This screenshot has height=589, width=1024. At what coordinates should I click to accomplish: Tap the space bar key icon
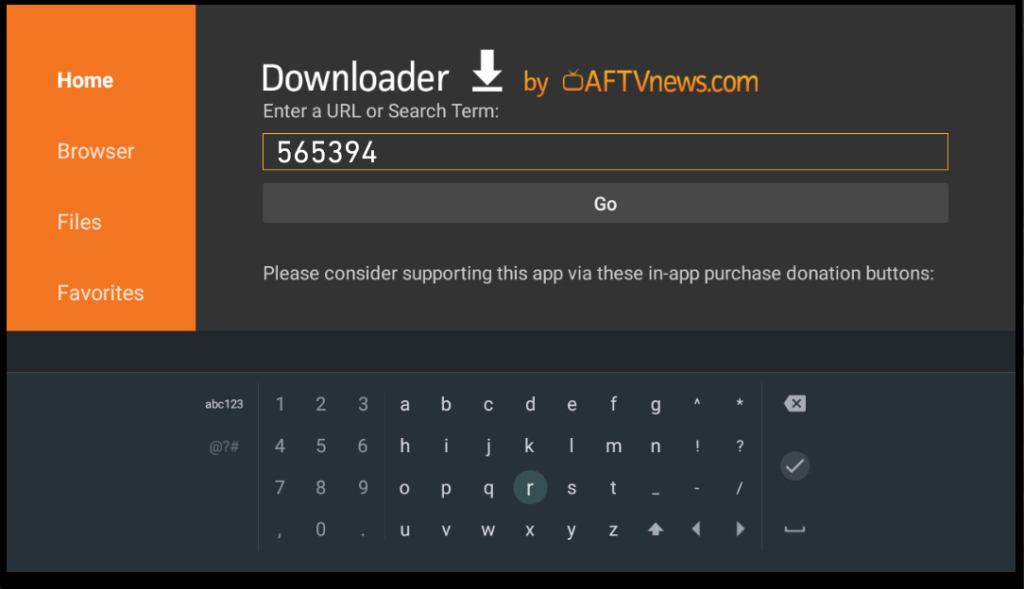pos(795,530)
